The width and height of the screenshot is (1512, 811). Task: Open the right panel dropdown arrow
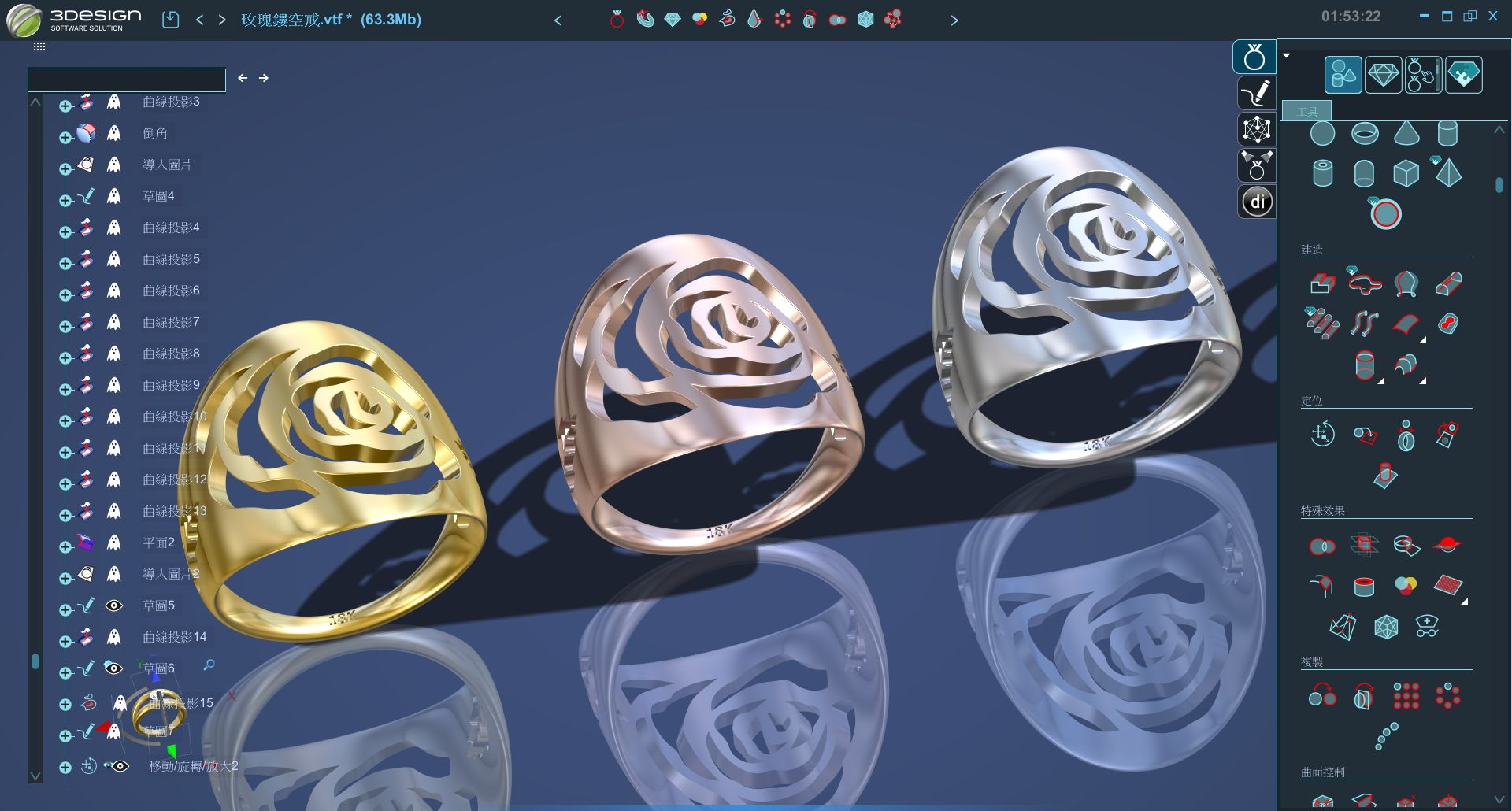click(1287, 55)
